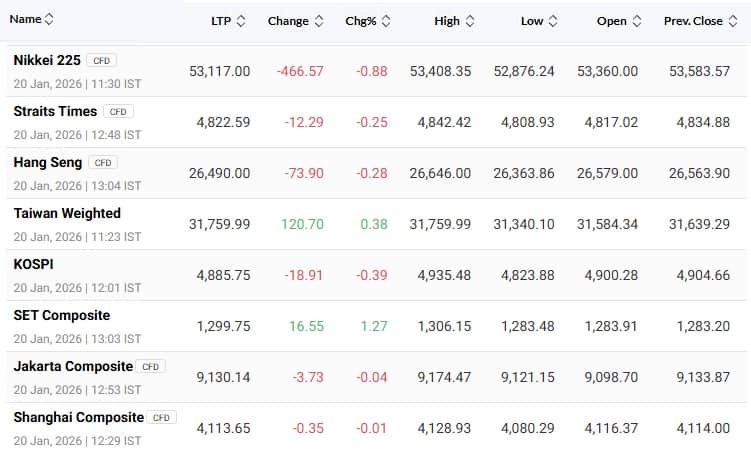Select Taiwan Weighted change percent 0.38
The width and height of the screenshot is (751, 450).
coord(374,225)
